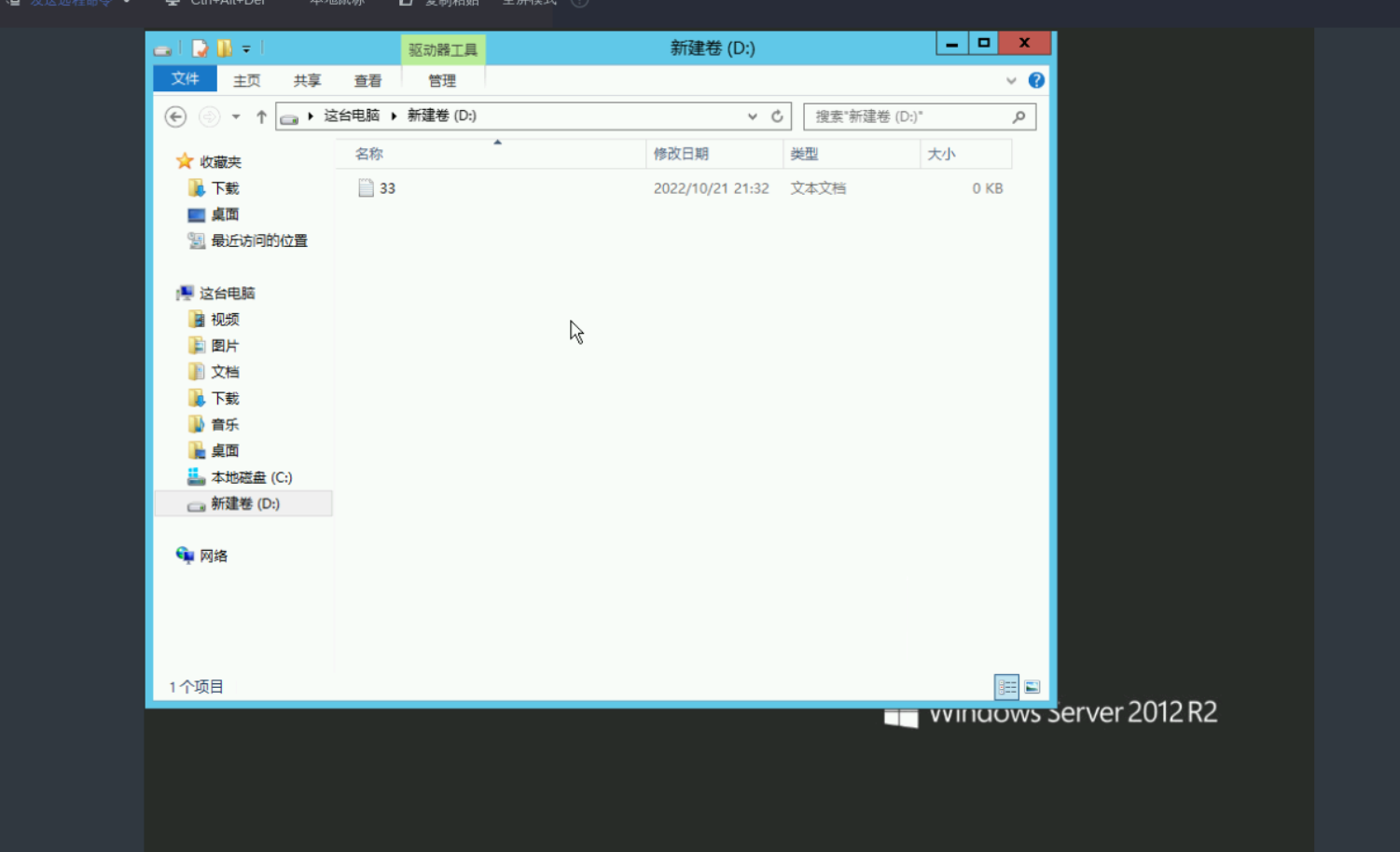The image size is (1400, 852).
Task: Open the 音乐 folder in the navigation pane
Action: (225, 424)
